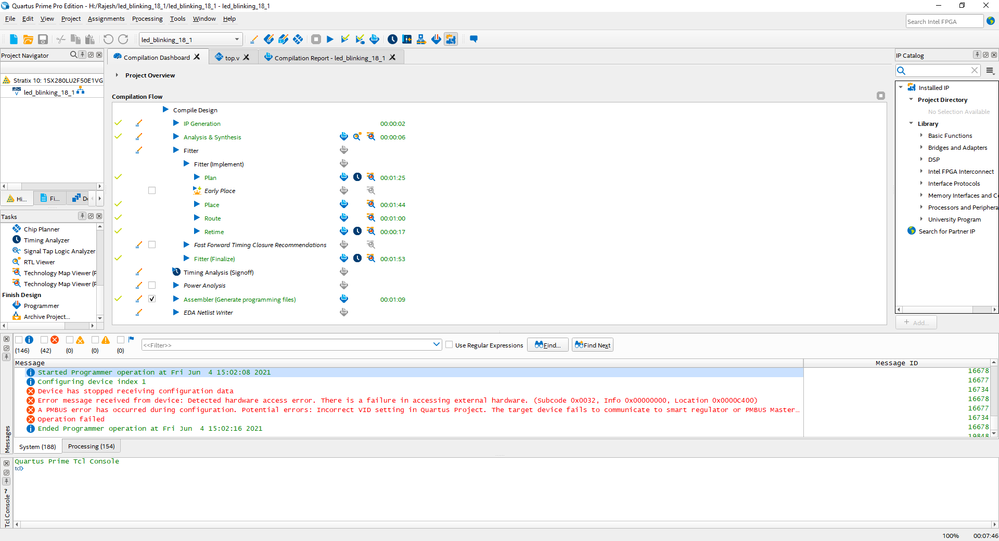
Task: Expand Basic Functions in IP Catalog
Action: (921, 135)
